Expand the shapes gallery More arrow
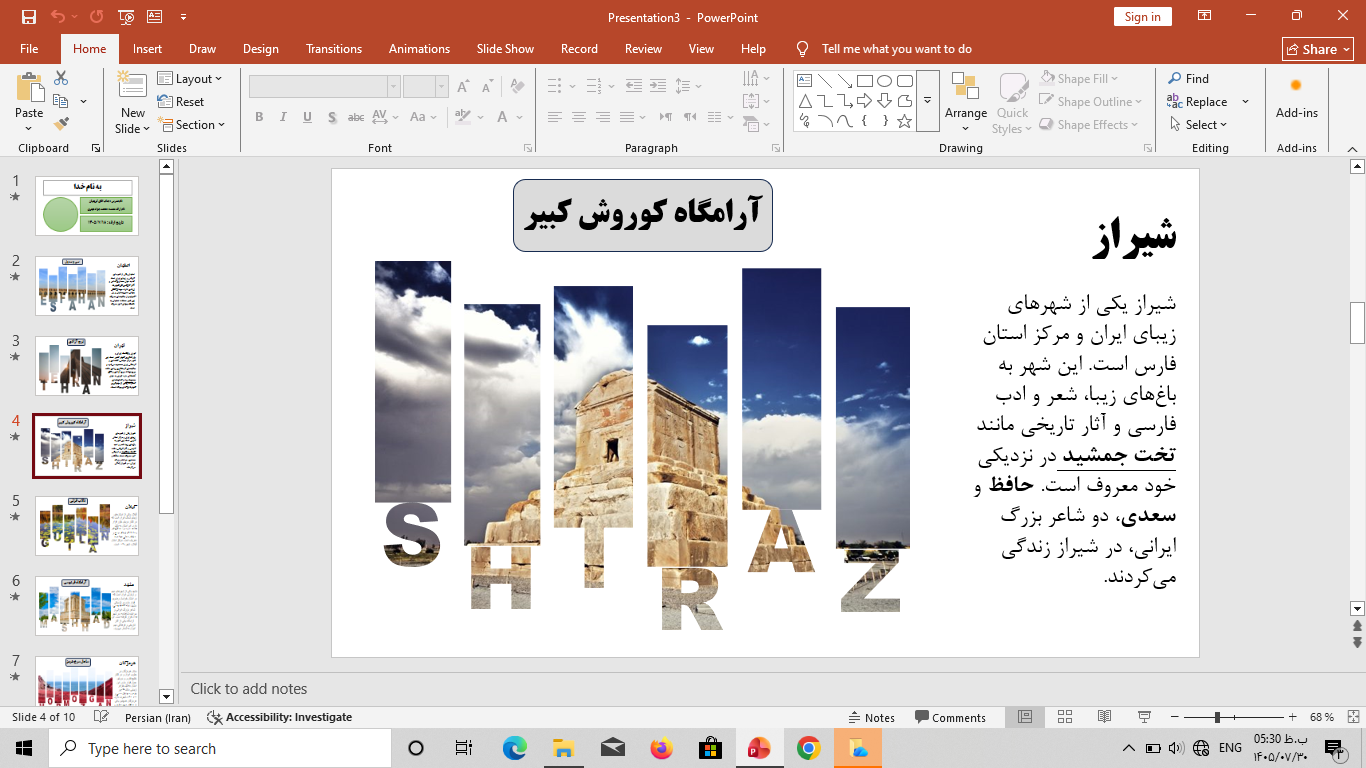 pos(927,101)
